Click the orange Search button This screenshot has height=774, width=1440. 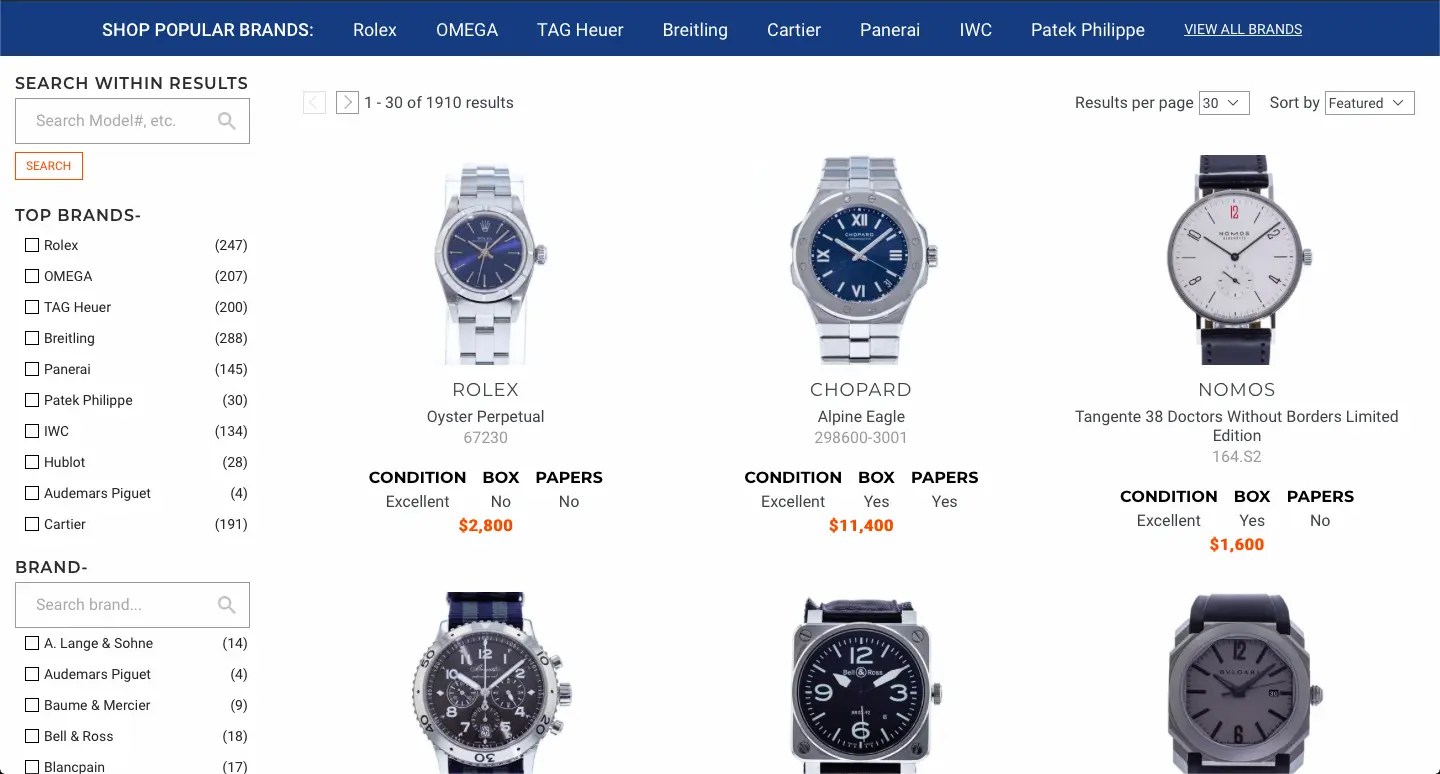coord(49,166)
